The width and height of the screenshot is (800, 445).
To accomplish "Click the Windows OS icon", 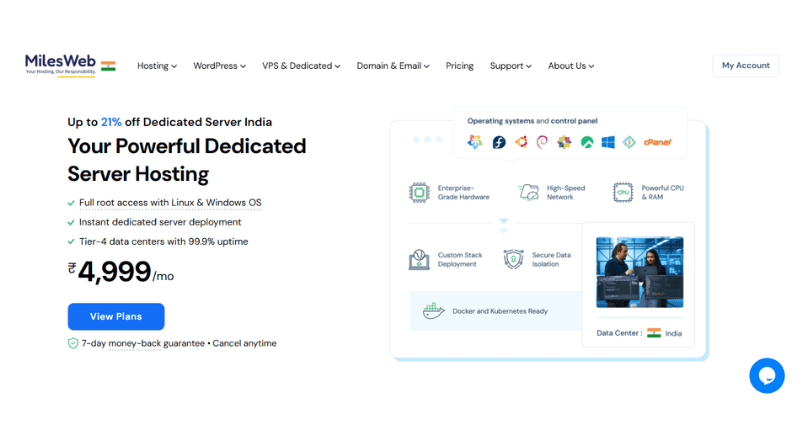I will pyautogui.click(x=608, y=142).
